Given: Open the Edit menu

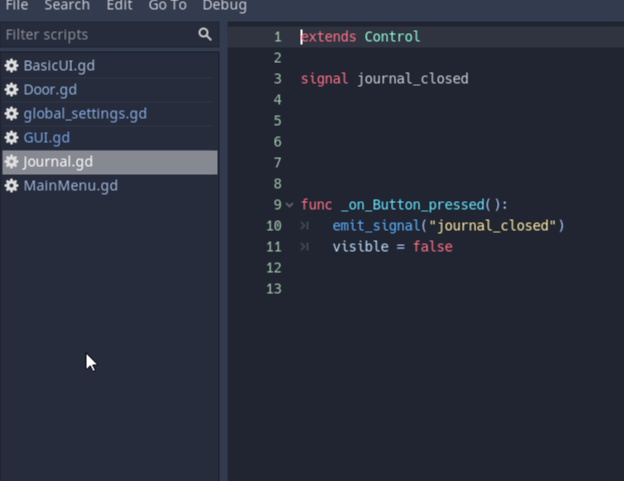Looking at the screenshot, I should 119,6.
